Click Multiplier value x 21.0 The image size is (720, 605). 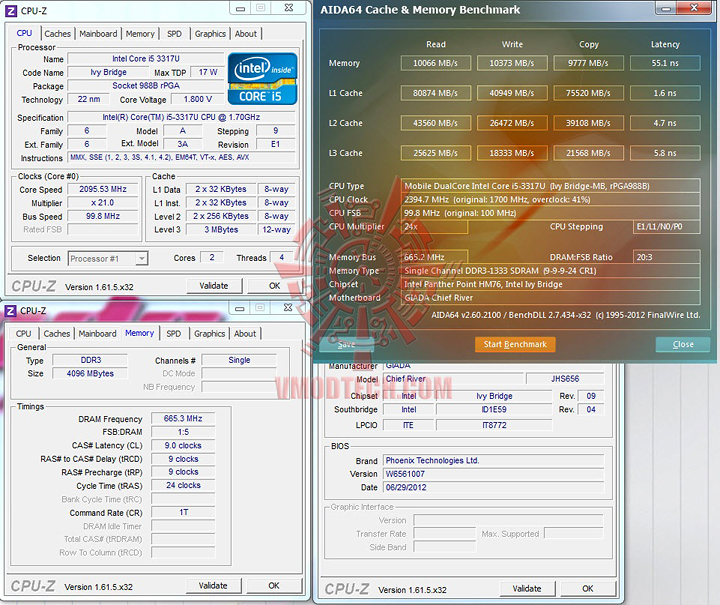103,202
